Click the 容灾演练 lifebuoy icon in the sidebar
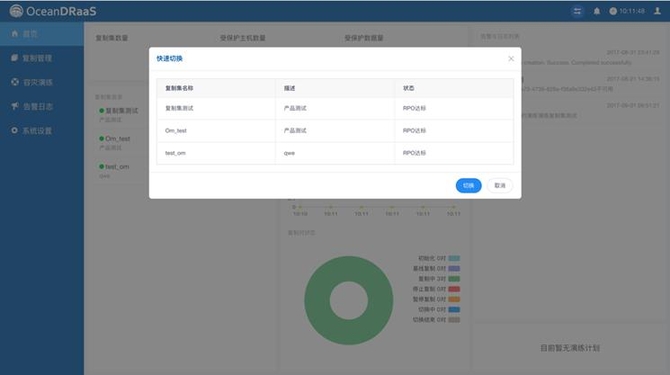This screenshot has height=375, width=670. coord(15,82)
